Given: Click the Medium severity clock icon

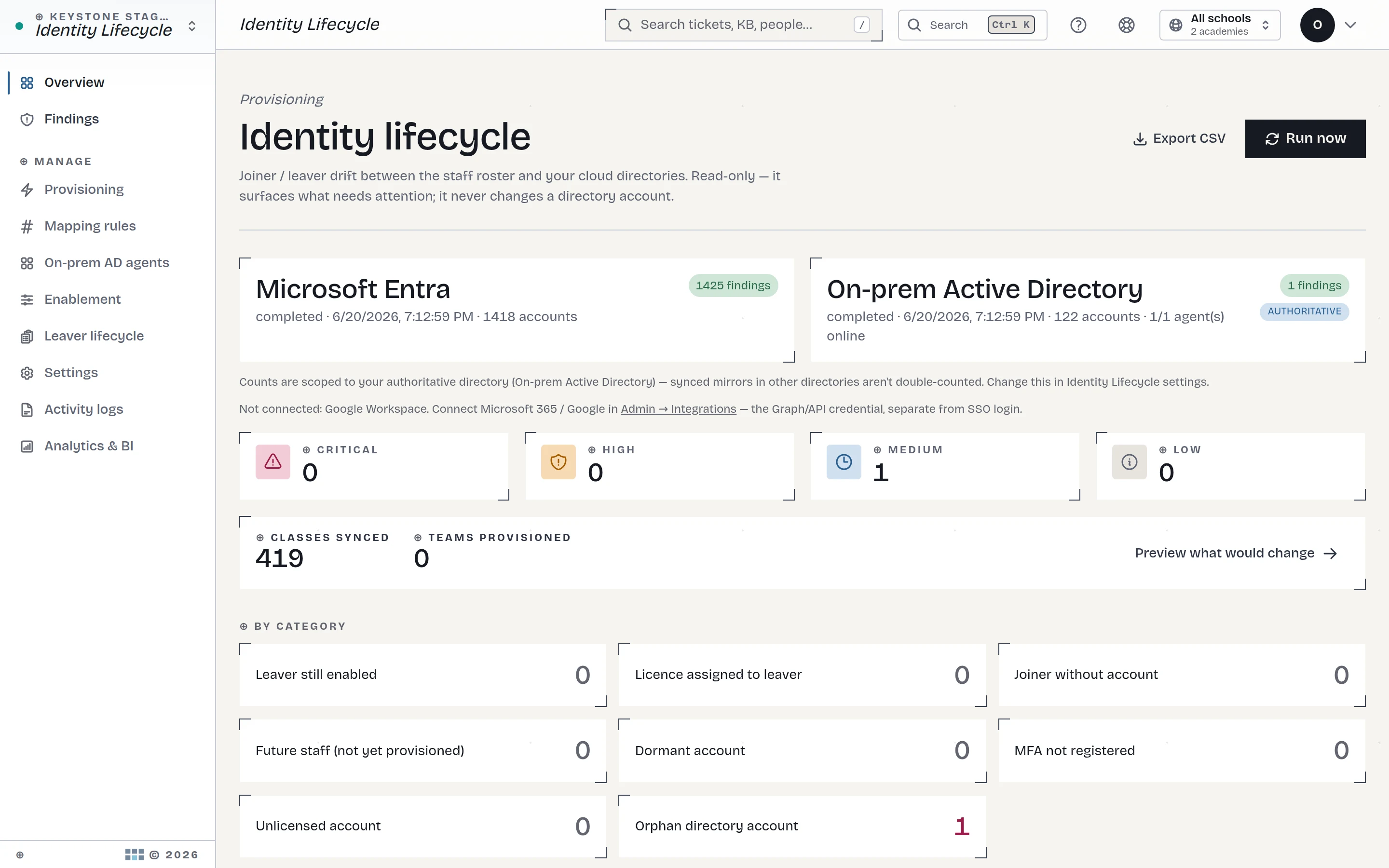Looking at the screenshot, I should click(x=844, y=461).
